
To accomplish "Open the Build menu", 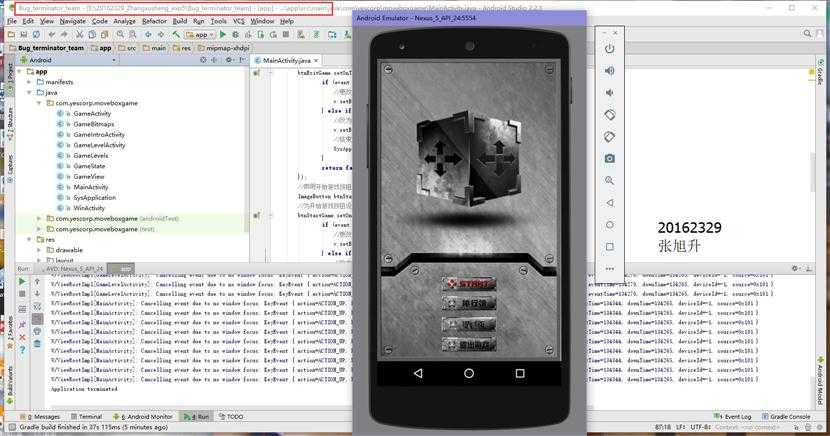I will pos(180,21).
